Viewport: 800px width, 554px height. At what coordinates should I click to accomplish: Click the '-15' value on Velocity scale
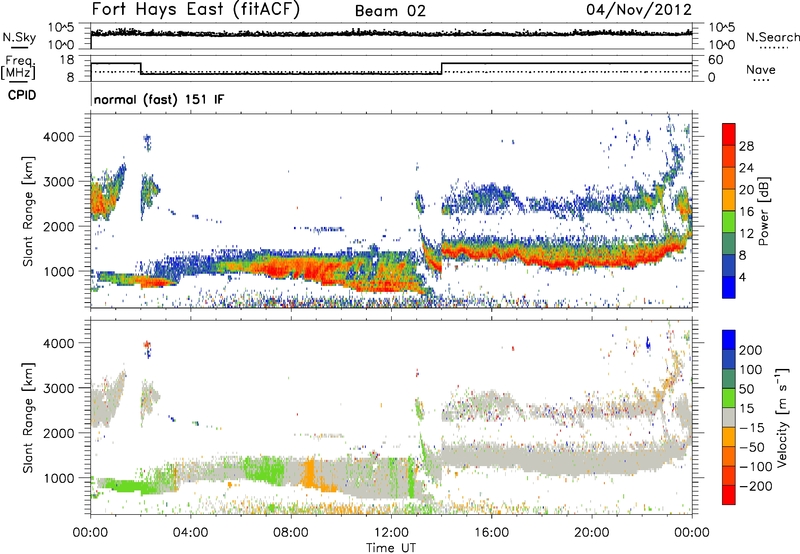(752, 428)
